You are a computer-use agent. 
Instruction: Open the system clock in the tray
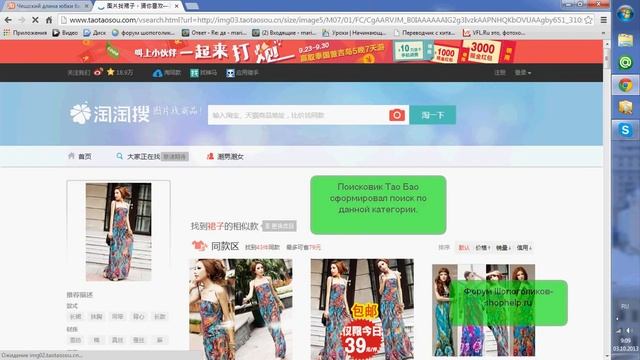625,344
